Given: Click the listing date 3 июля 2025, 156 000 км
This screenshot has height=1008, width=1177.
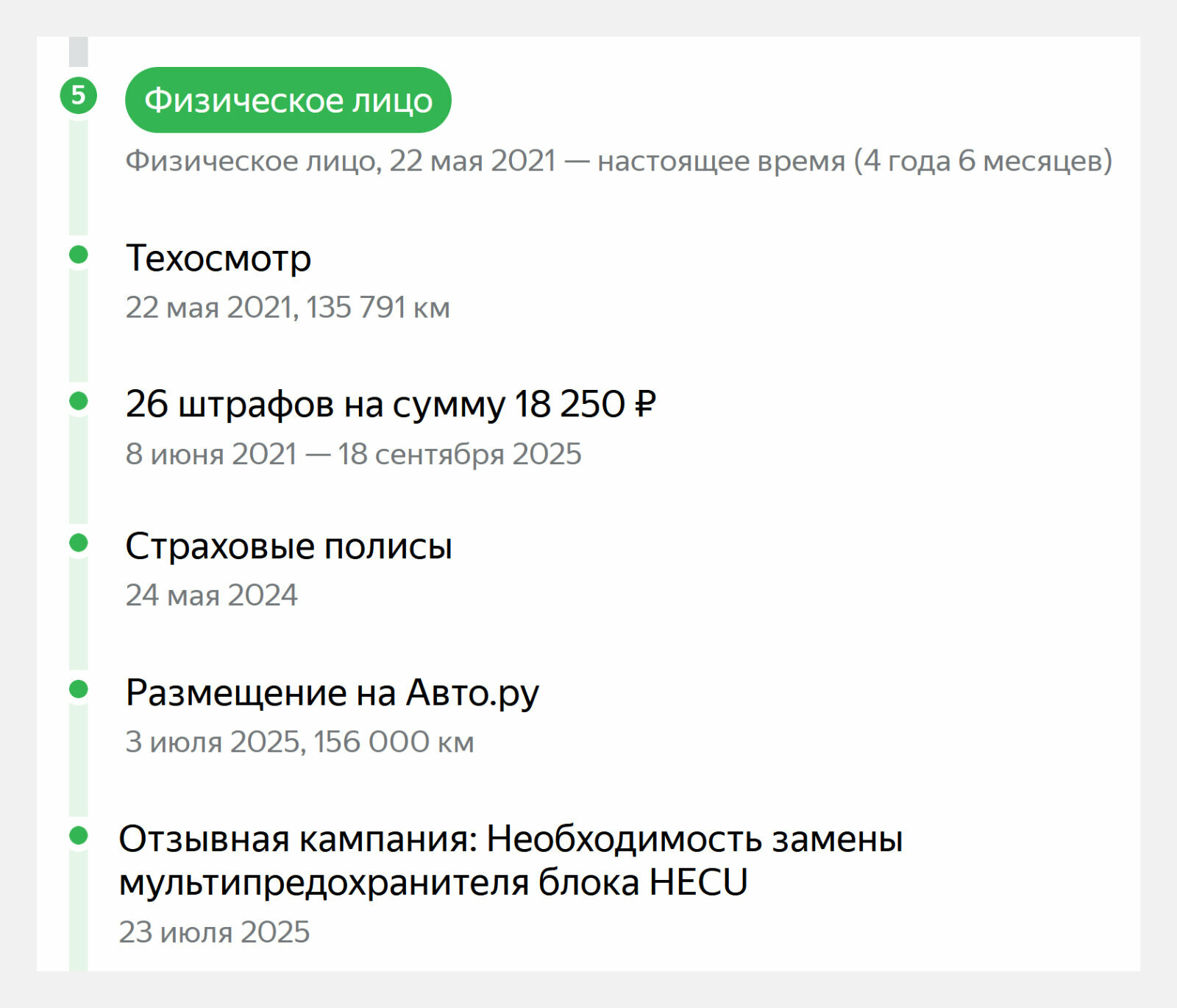Looking at the screenshot, I should [299, 742].
